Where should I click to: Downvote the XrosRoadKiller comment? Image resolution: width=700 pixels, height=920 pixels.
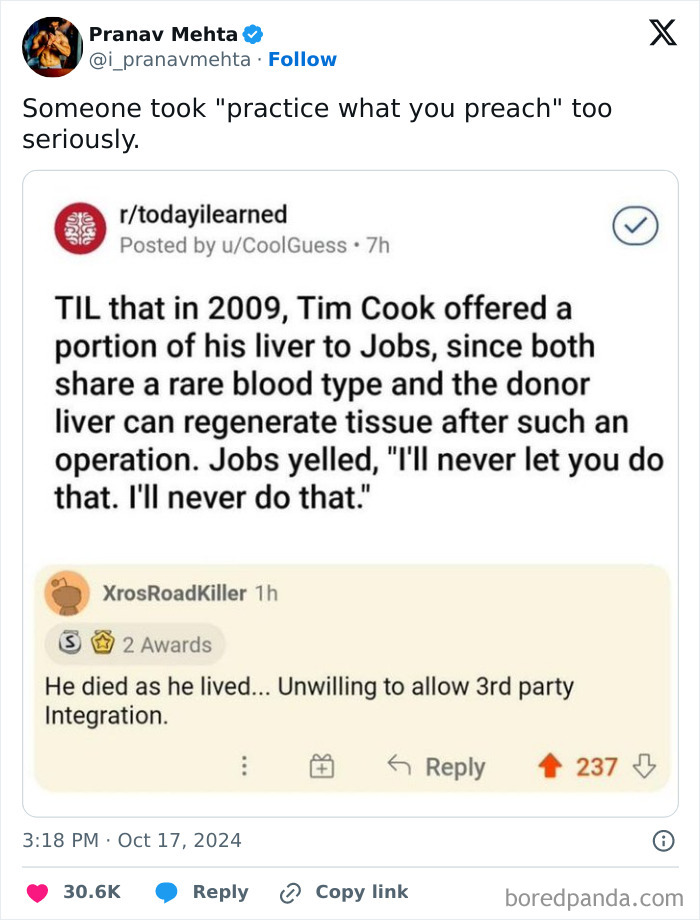(x=645, y=767)
